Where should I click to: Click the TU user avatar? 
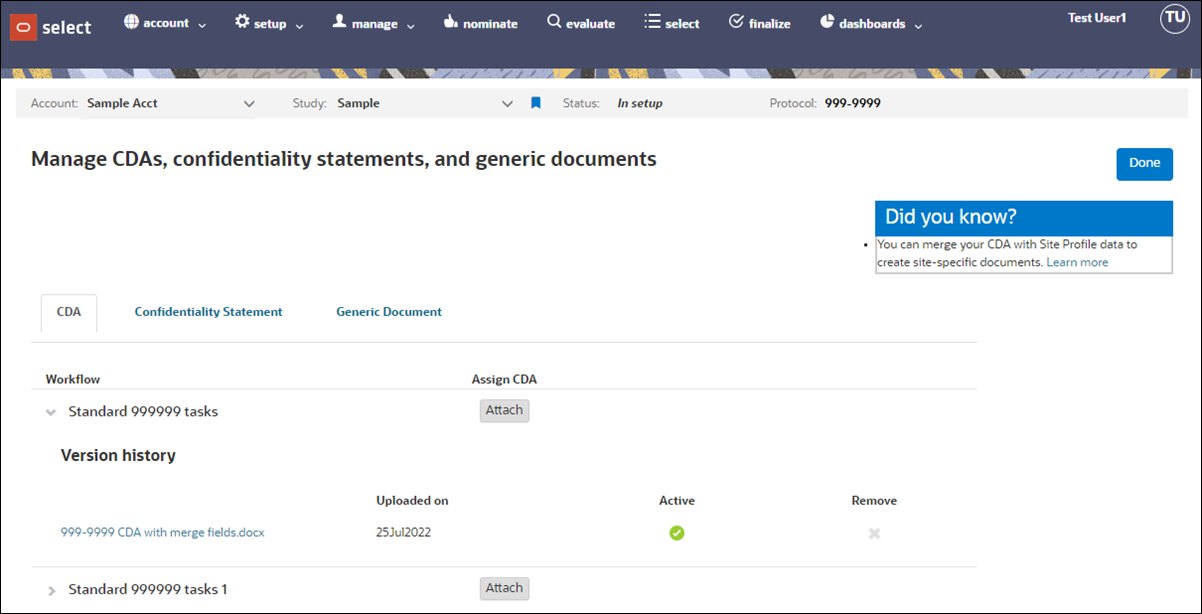point(1174,19)
